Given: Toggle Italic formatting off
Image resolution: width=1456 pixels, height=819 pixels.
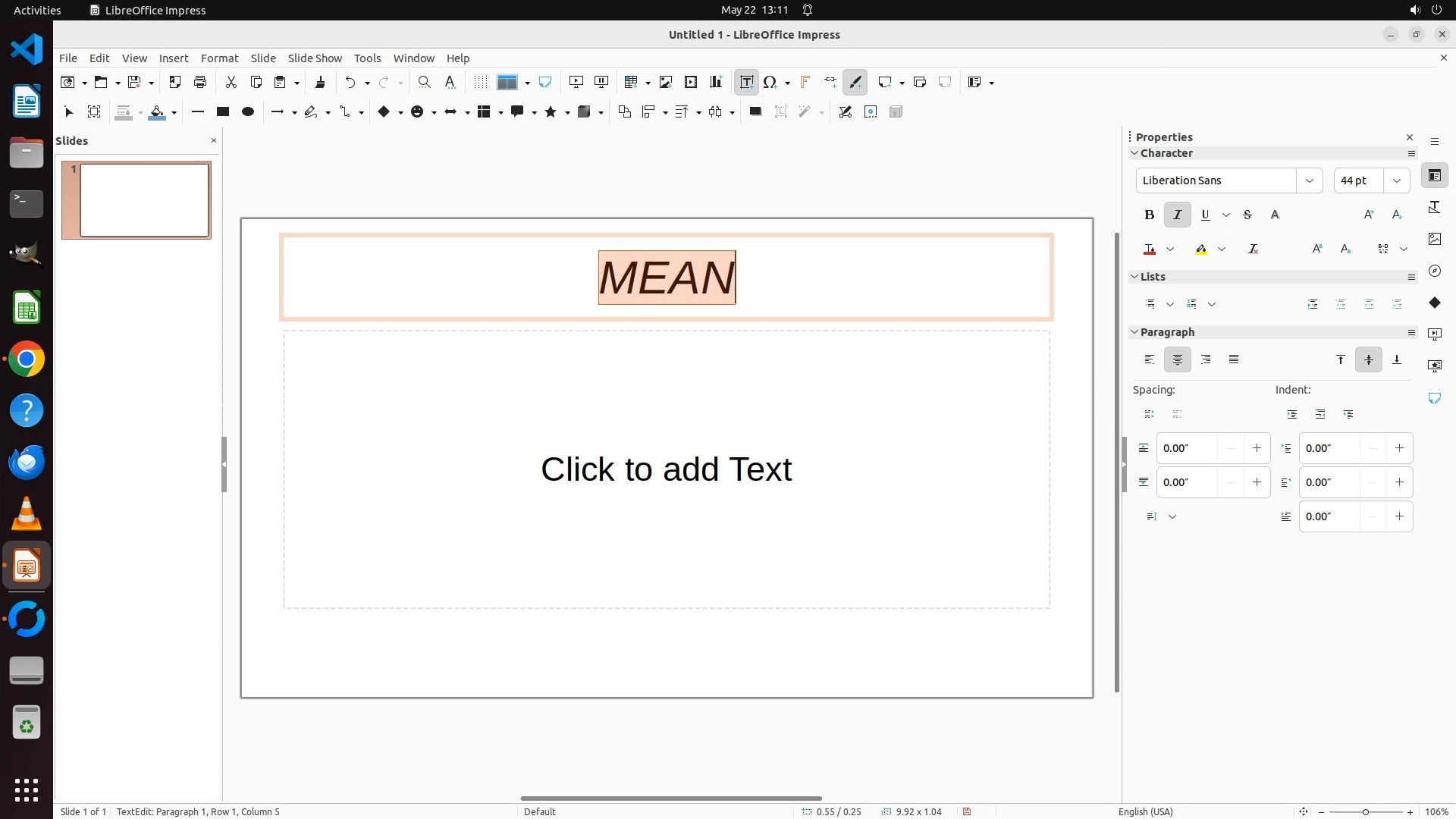Looking at the screenshot, I should click(x=1177, y=215).
